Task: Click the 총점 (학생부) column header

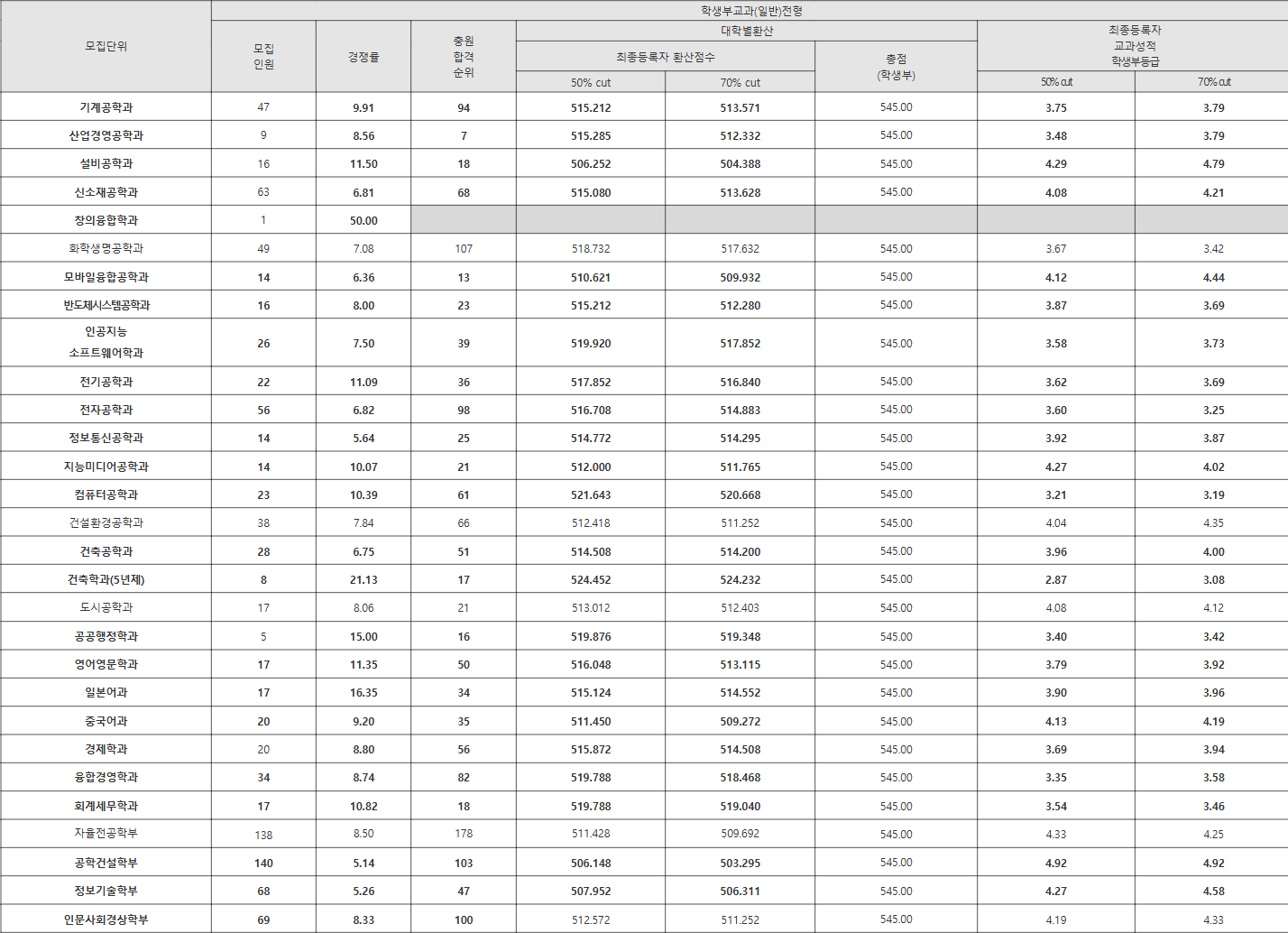Action: (x=896, y=67)
